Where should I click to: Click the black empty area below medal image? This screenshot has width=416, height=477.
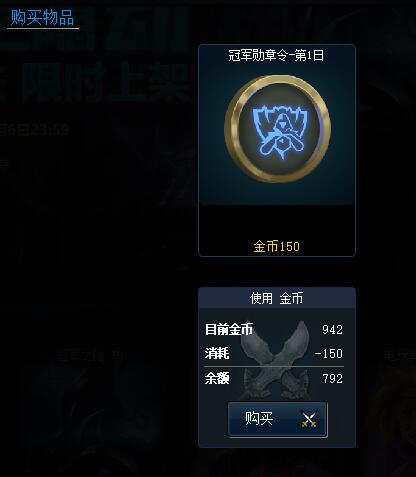pos(277,221)
